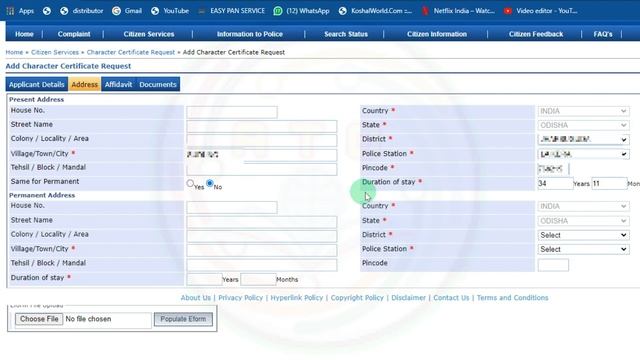
Task: Open the Video editor YouTube bookmark
Action: 541,11
